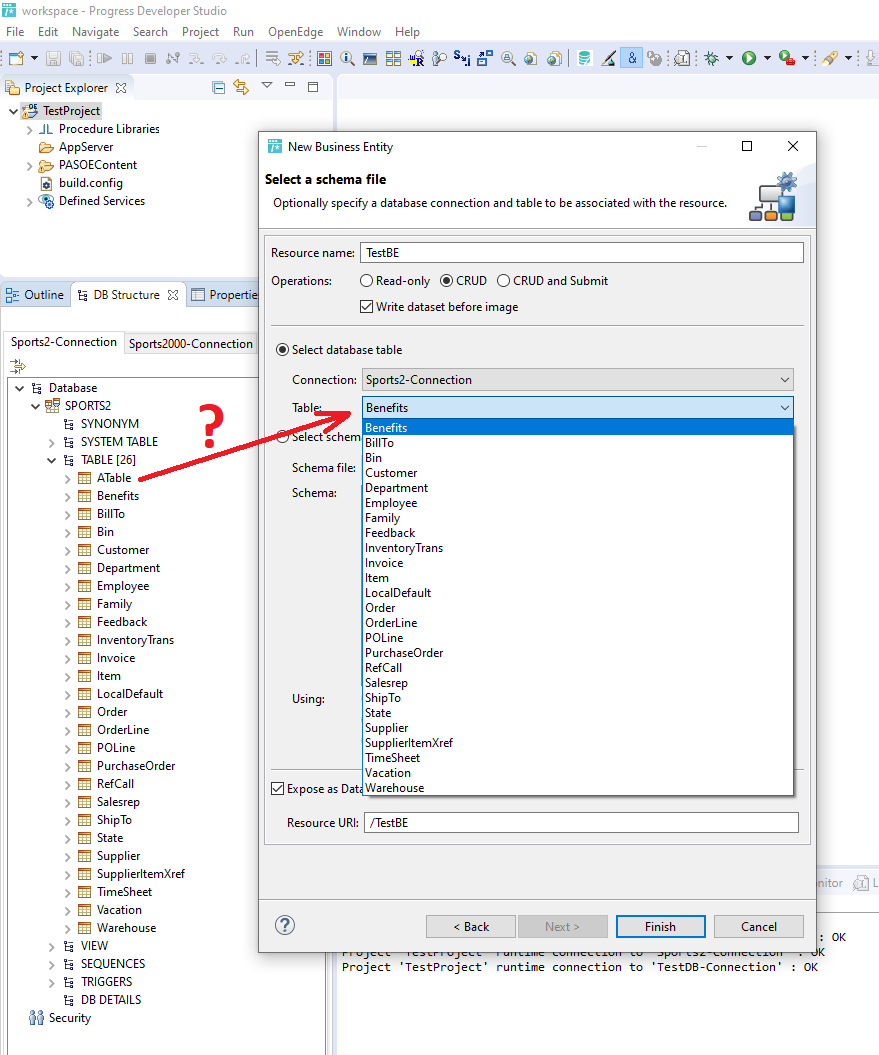Pick Warehouse from the Table dropdown list

(577, 788)
